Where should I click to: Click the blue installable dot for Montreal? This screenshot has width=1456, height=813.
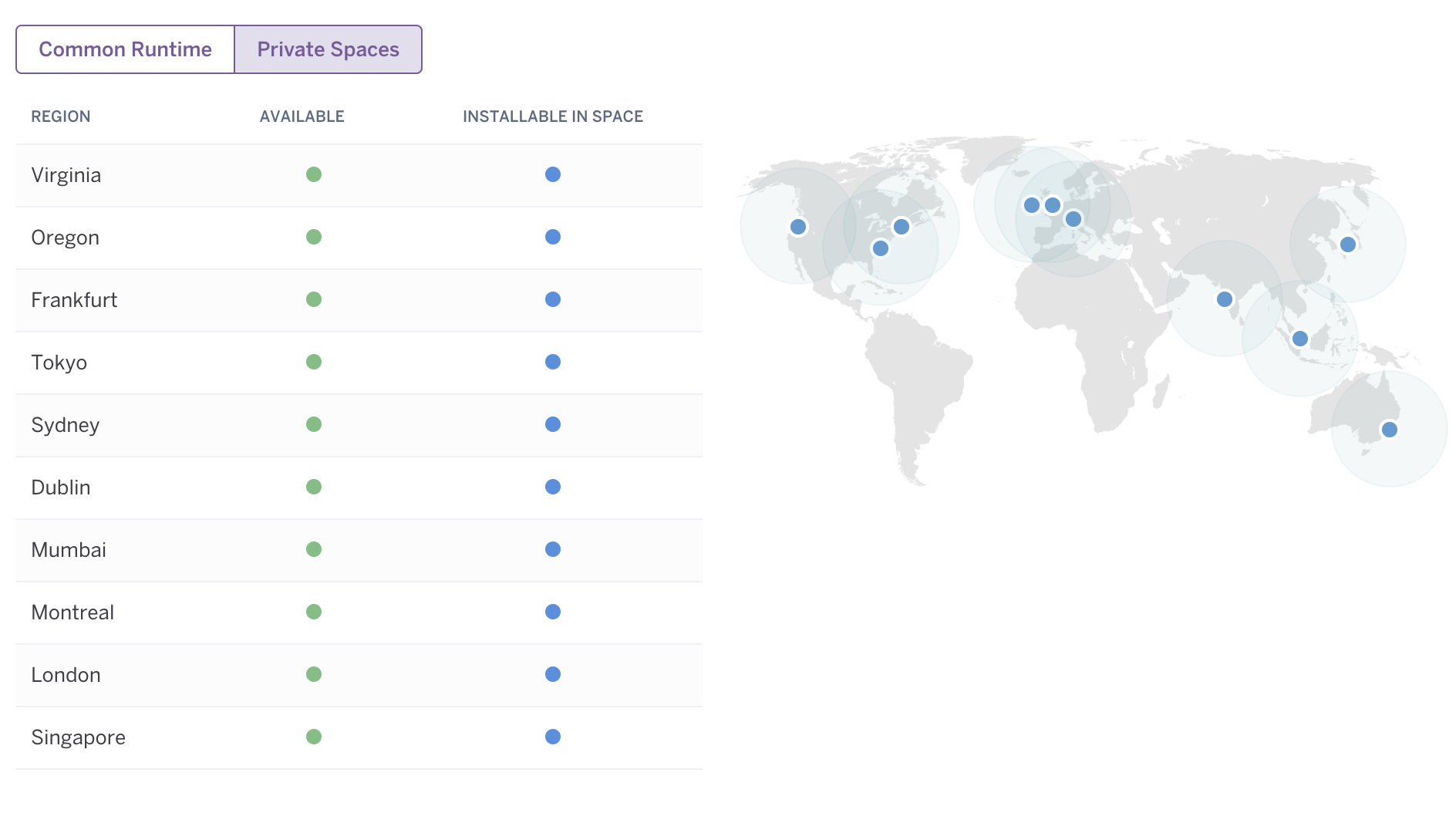coord(553,612)
